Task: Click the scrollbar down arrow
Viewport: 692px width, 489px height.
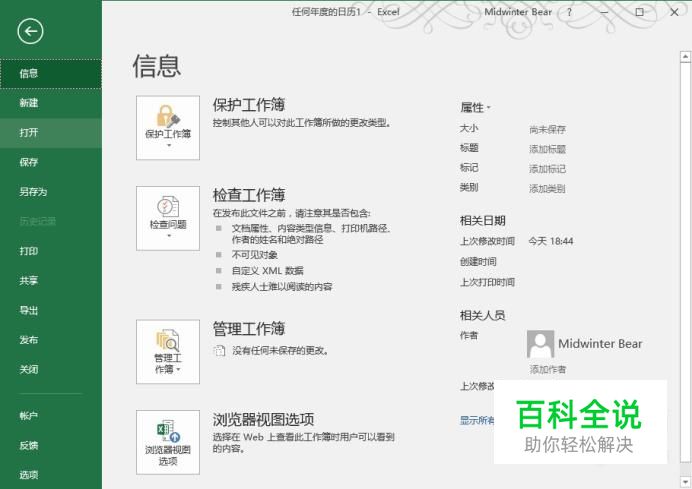Action: [x=685, y=481]
